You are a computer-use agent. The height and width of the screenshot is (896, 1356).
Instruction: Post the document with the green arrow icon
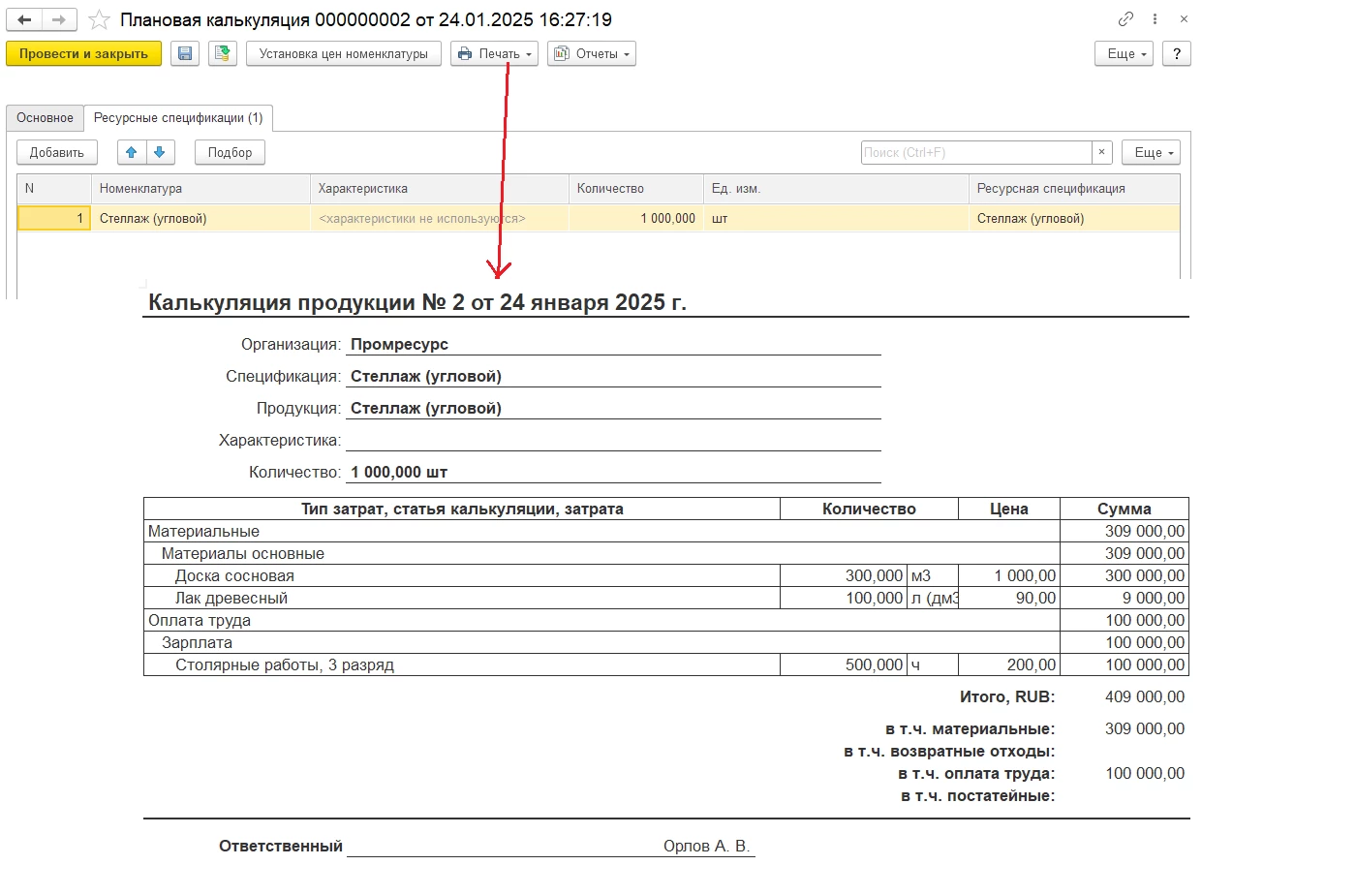(x=223, y=54)
